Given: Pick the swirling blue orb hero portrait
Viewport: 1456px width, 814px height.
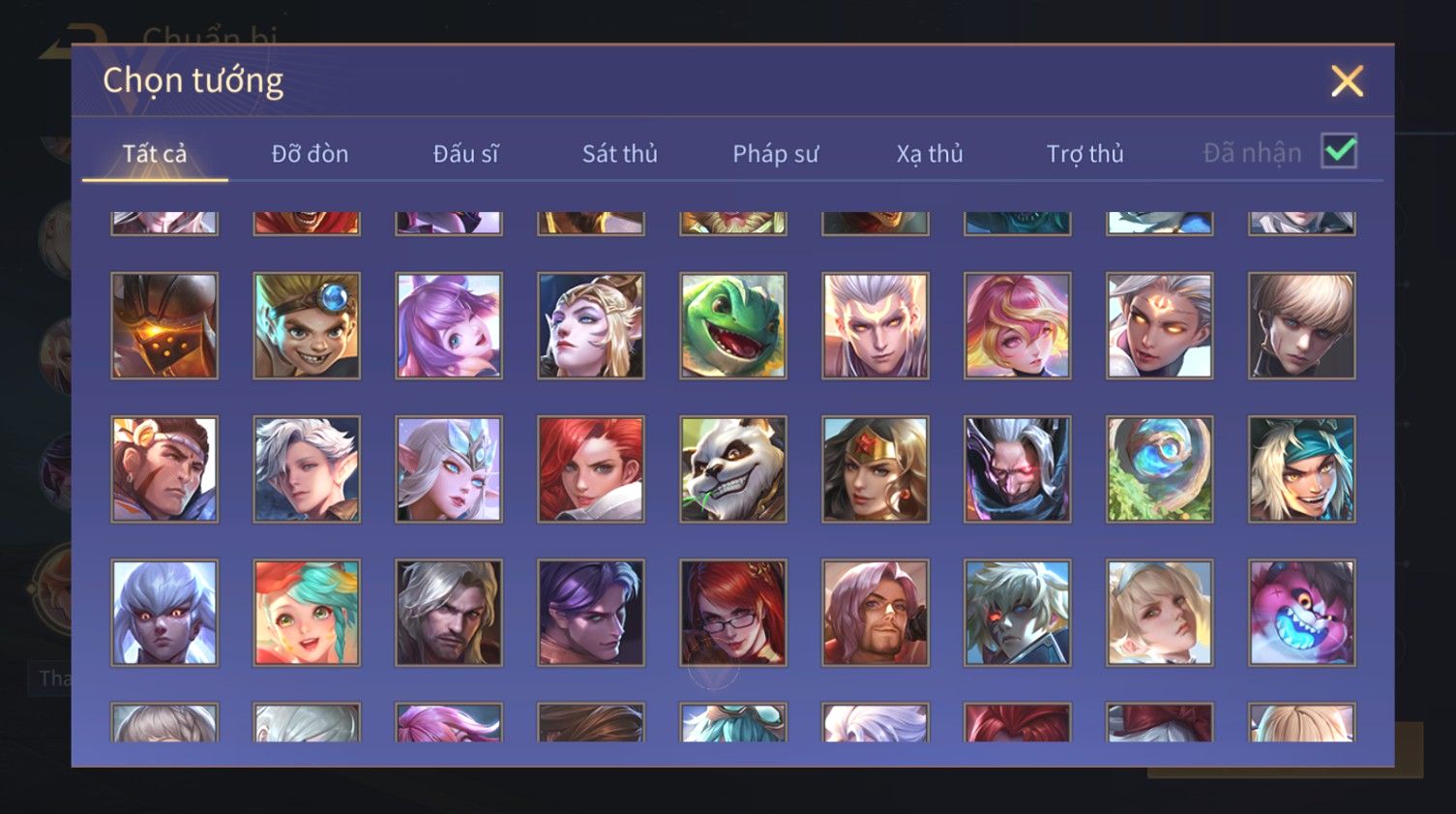Looking at the screenshot, I should [1160, 469].
